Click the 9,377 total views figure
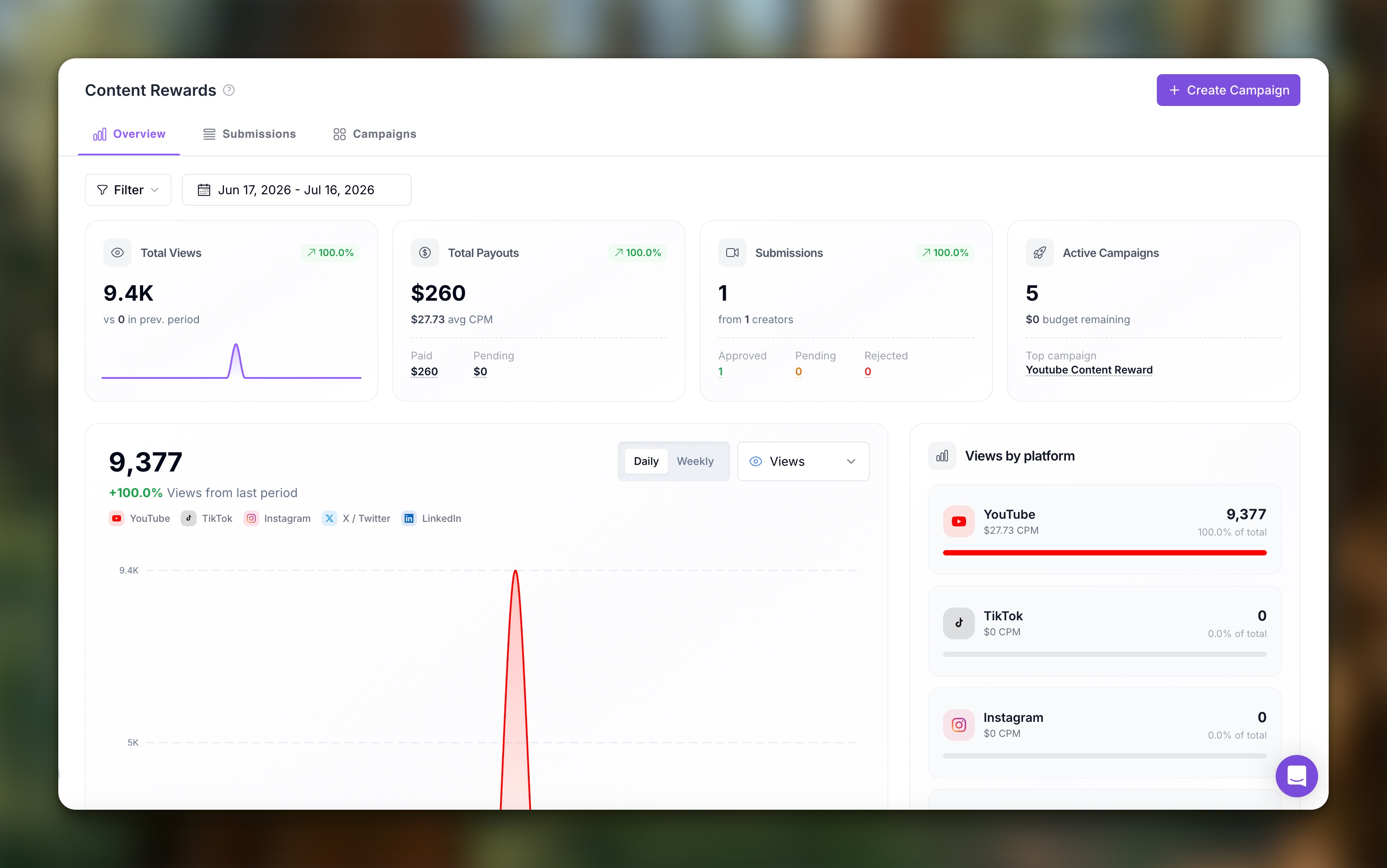 click(145, 462)
